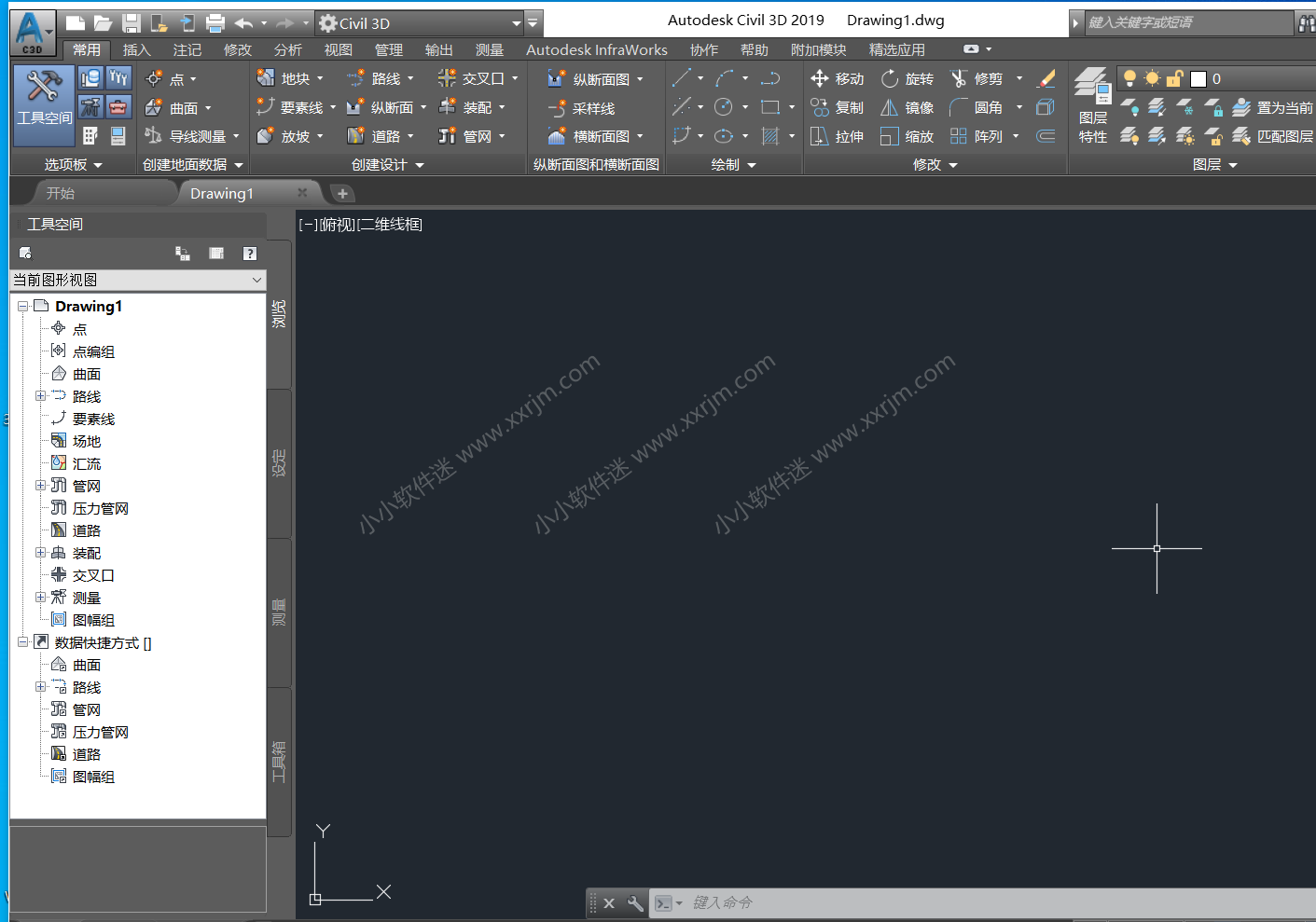The image size is (1316, 922).
Task: Open Layer Properties (图层特性)
Action: 1092,105
